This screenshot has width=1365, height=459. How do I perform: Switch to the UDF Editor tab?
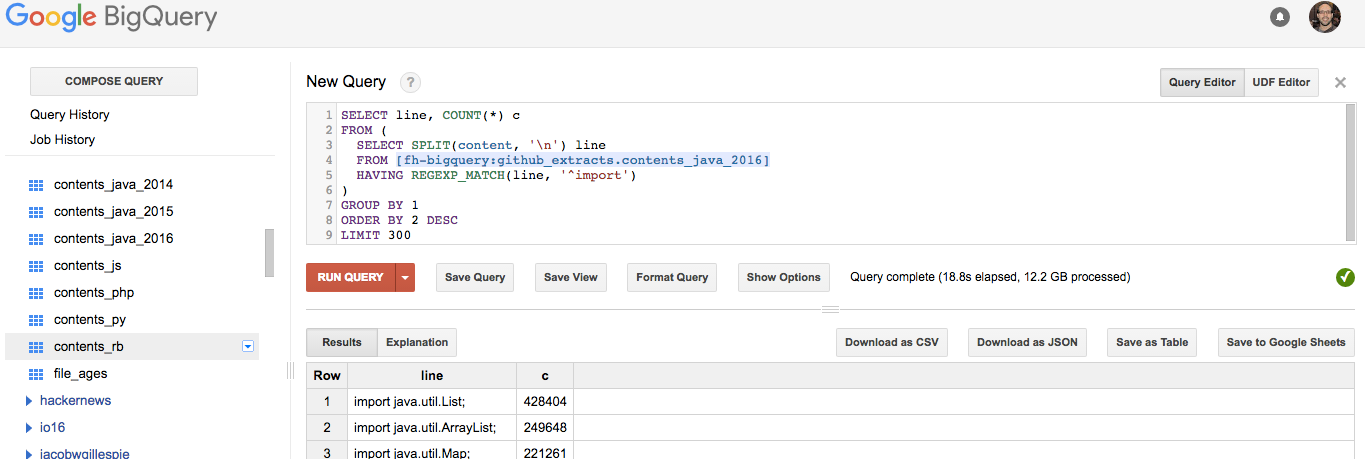pyautogui.click(x=1281, y=82)
